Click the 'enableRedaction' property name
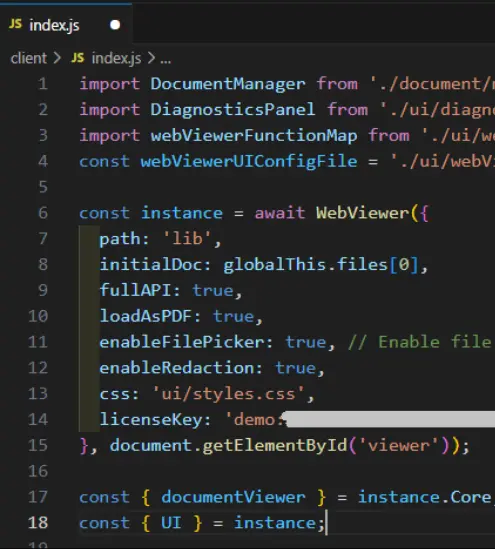Screen dimensions: 495x549 [176, 368]
